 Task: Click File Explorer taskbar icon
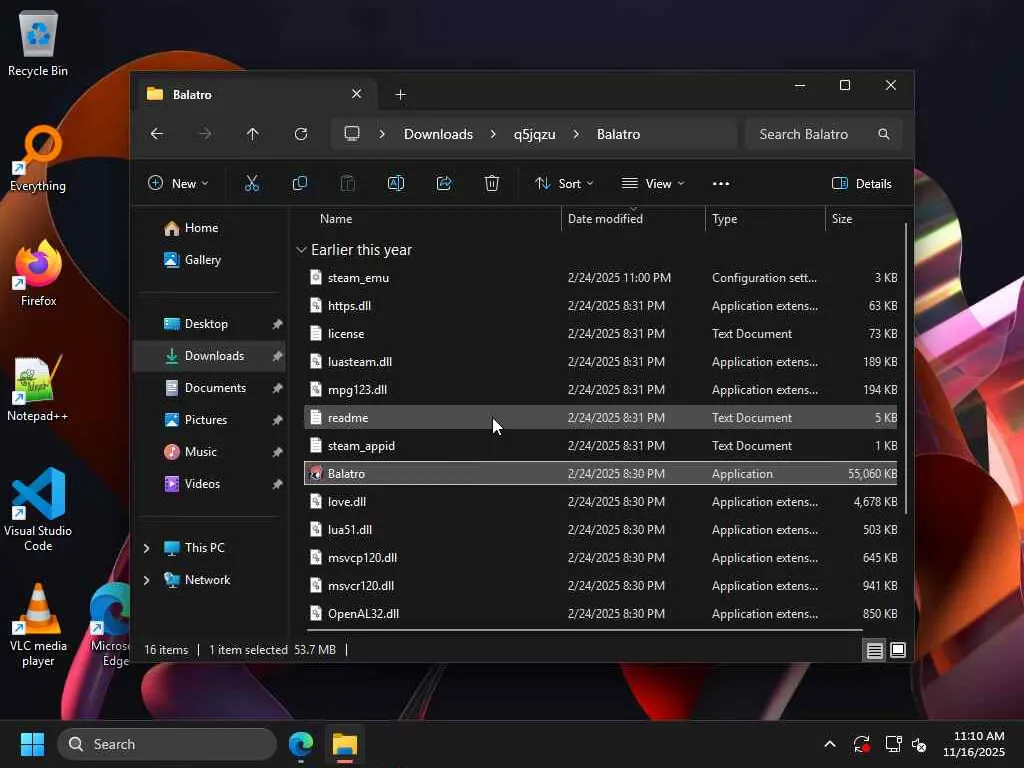tap(345, 744)
